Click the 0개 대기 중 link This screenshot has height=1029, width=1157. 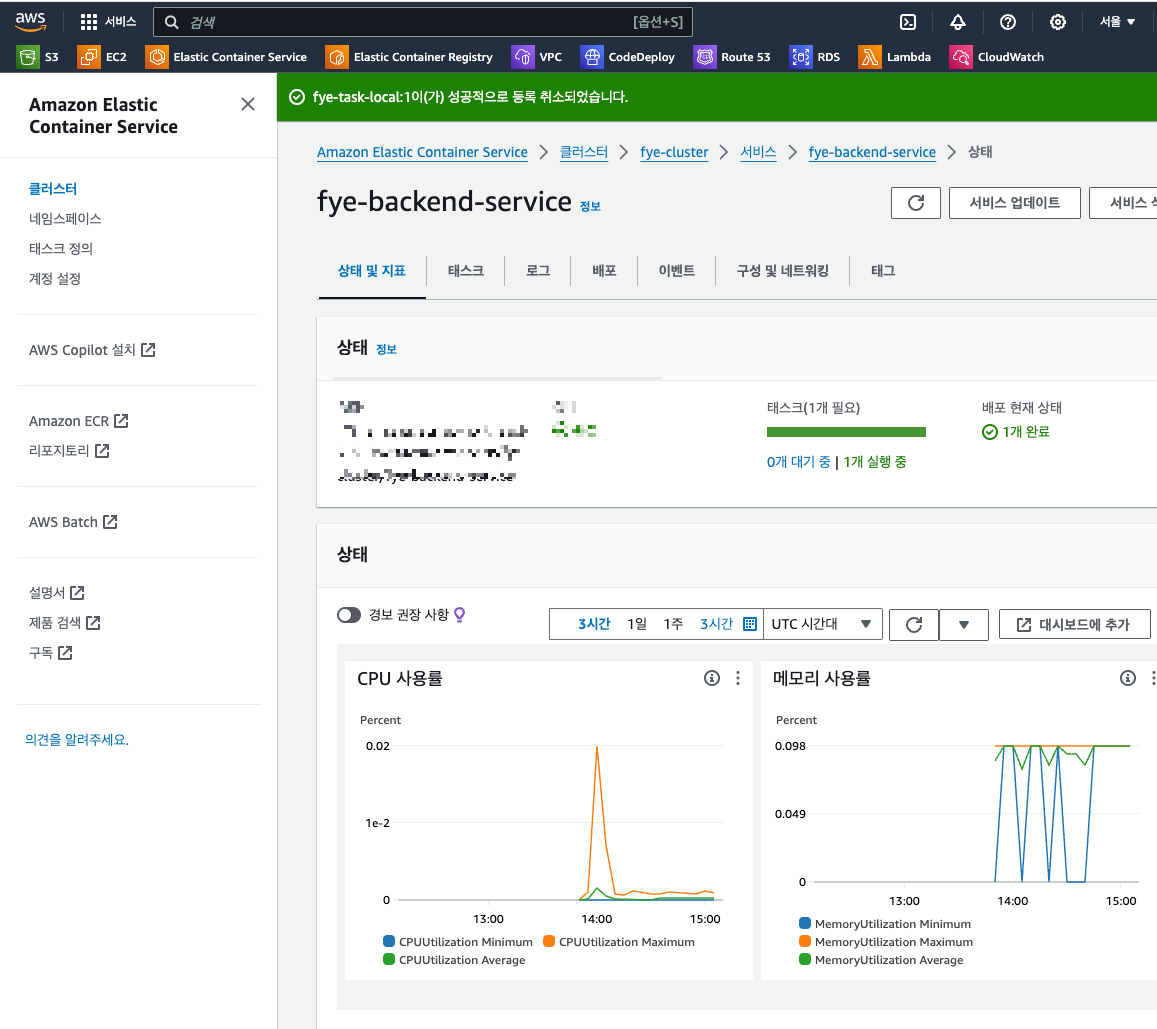[x=798, y=462]
